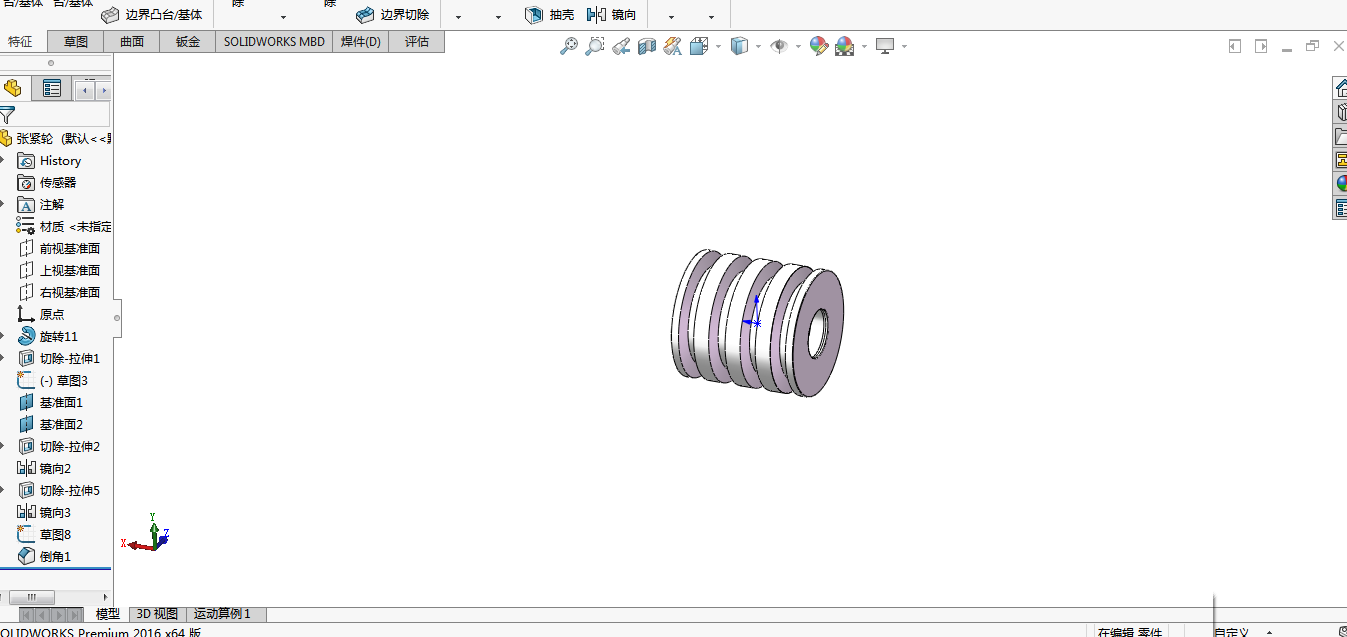
Task: Expand the History folder node
Action: 3,161
